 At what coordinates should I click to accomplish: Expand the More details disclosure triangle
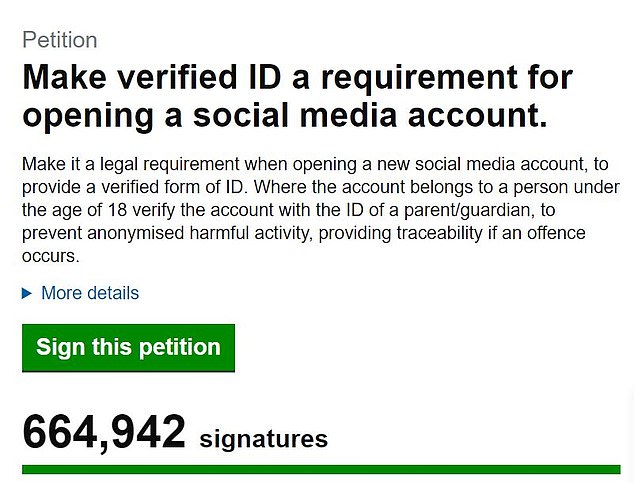27,294
